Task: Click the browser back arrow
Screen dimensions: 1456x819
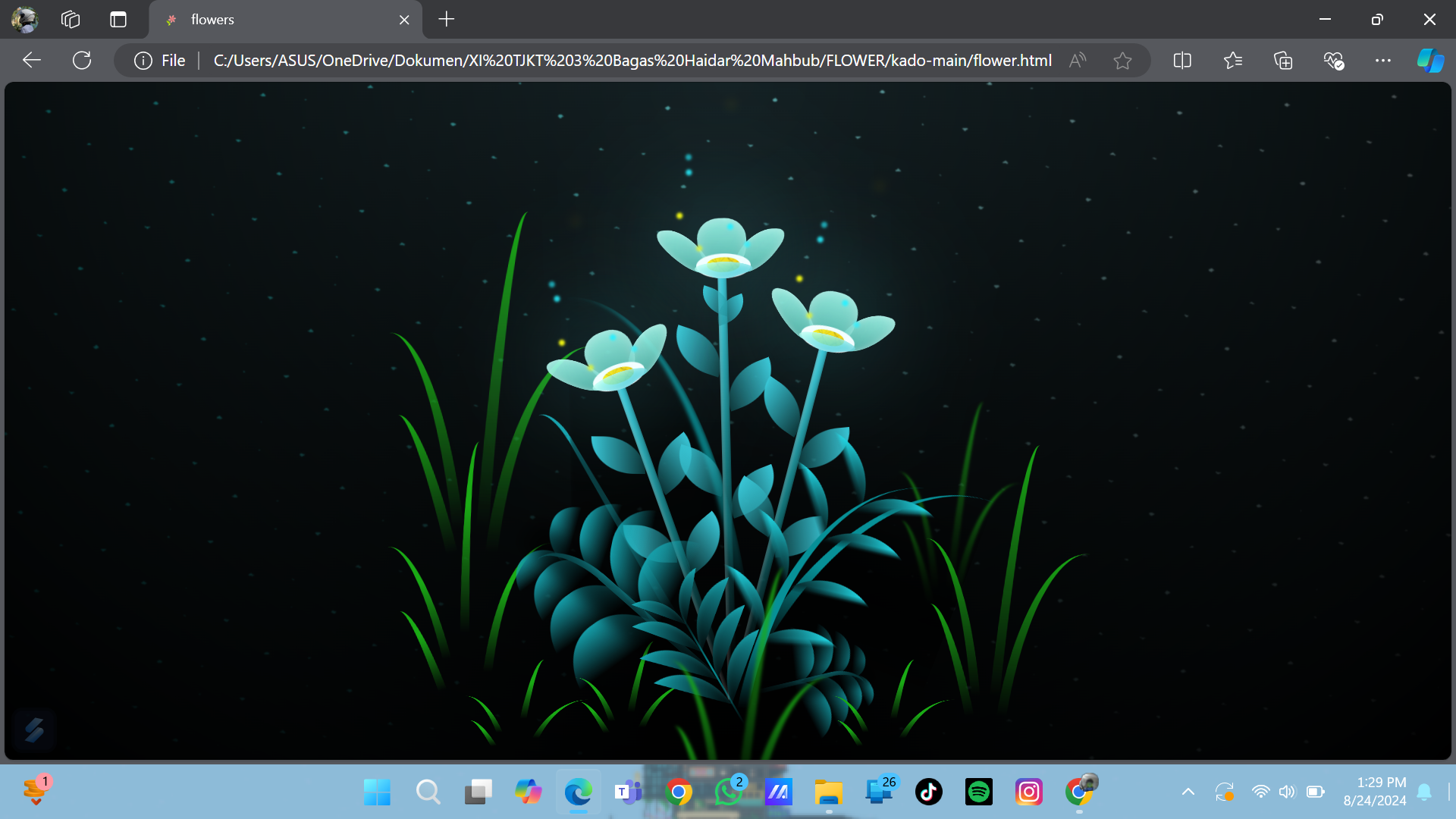Action: click(x=32, y=60)
